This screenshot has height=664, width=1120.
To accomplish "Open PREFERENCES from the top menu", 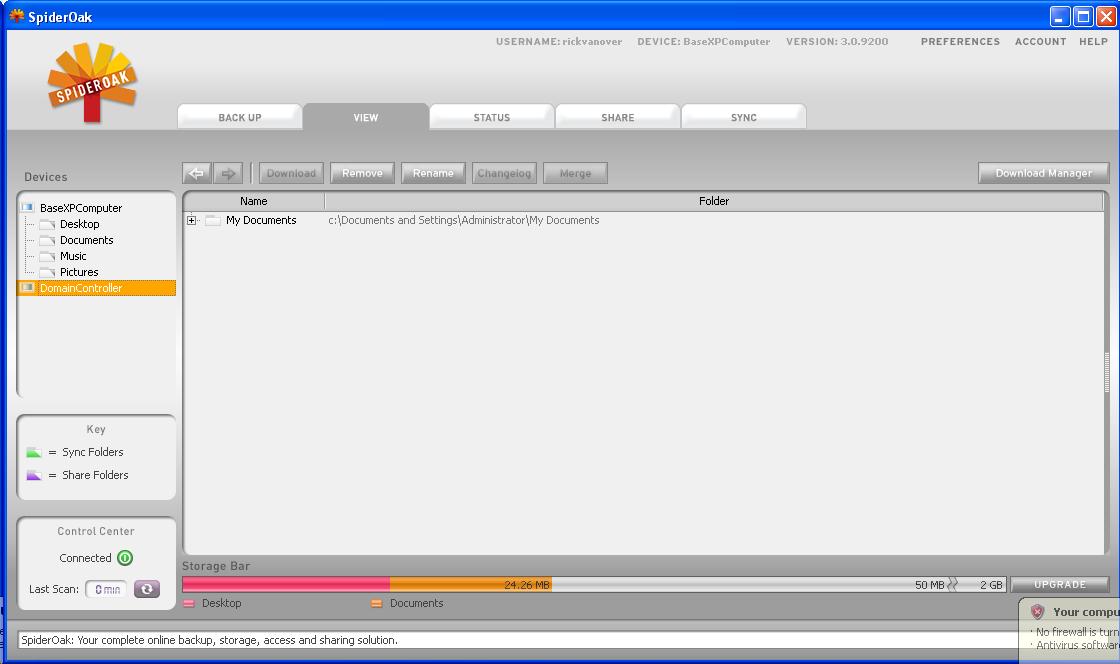I will point(960,41).
